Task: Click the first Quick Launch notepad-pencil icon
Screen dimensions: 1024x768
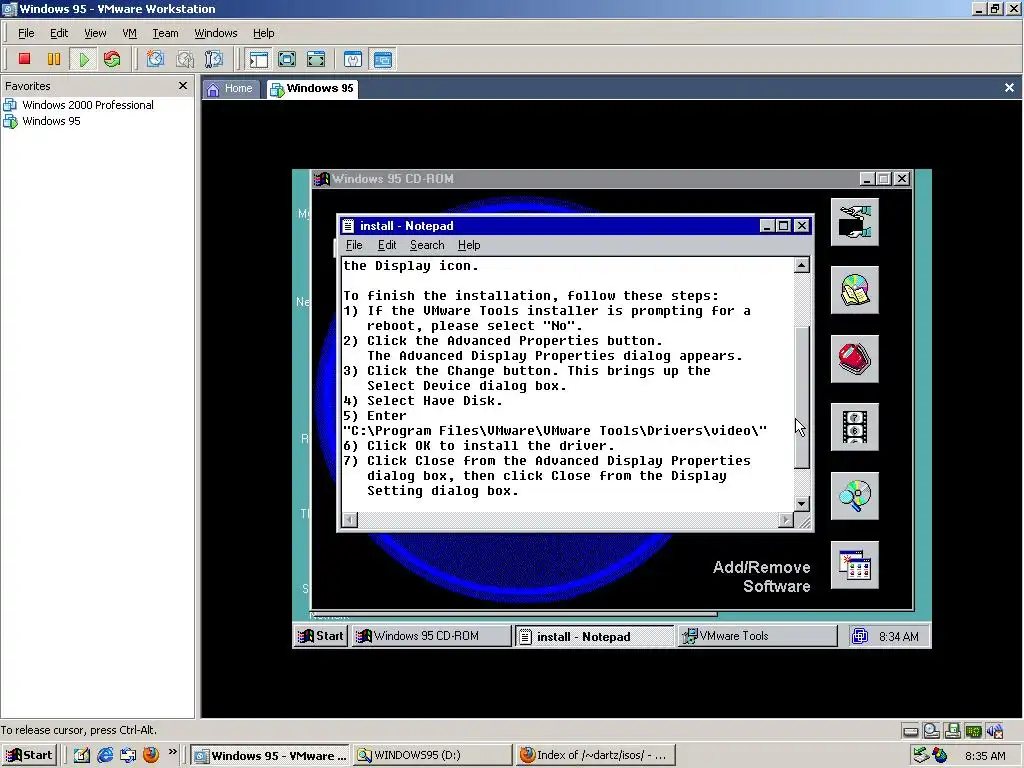Action: [82, 756]
